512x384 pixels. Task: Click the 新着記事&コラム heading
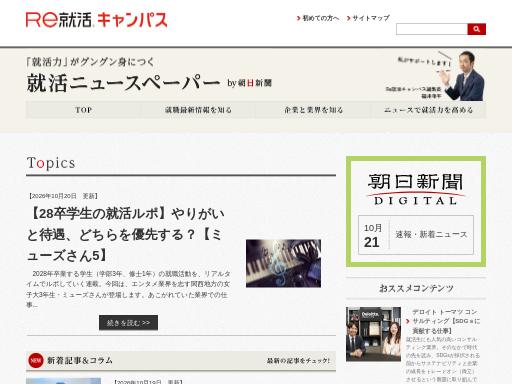coord(80,361)
